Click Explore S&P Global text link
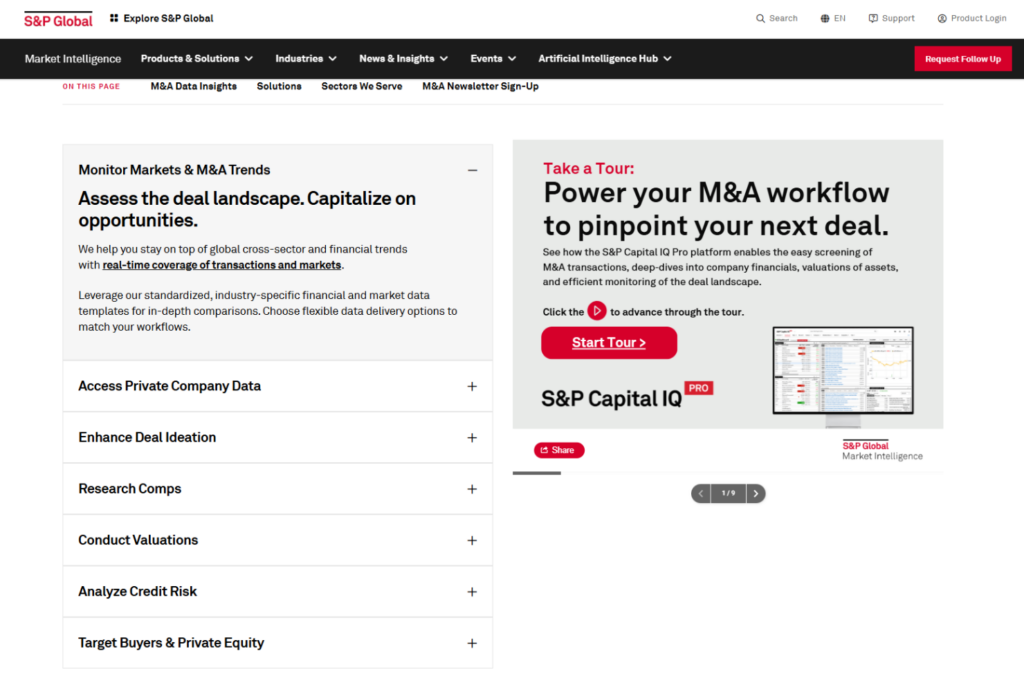This screenshot has width=1024, height=683. click(168, 18)
